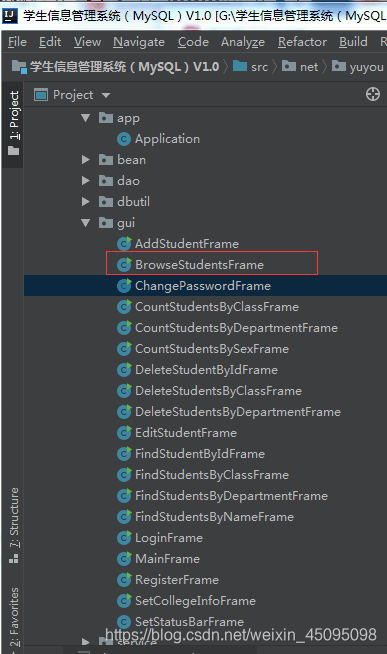Click the DeleteStudentsByDepartmentFrame class icon
Screen dimensions: 387x654
tap(124, 412)
